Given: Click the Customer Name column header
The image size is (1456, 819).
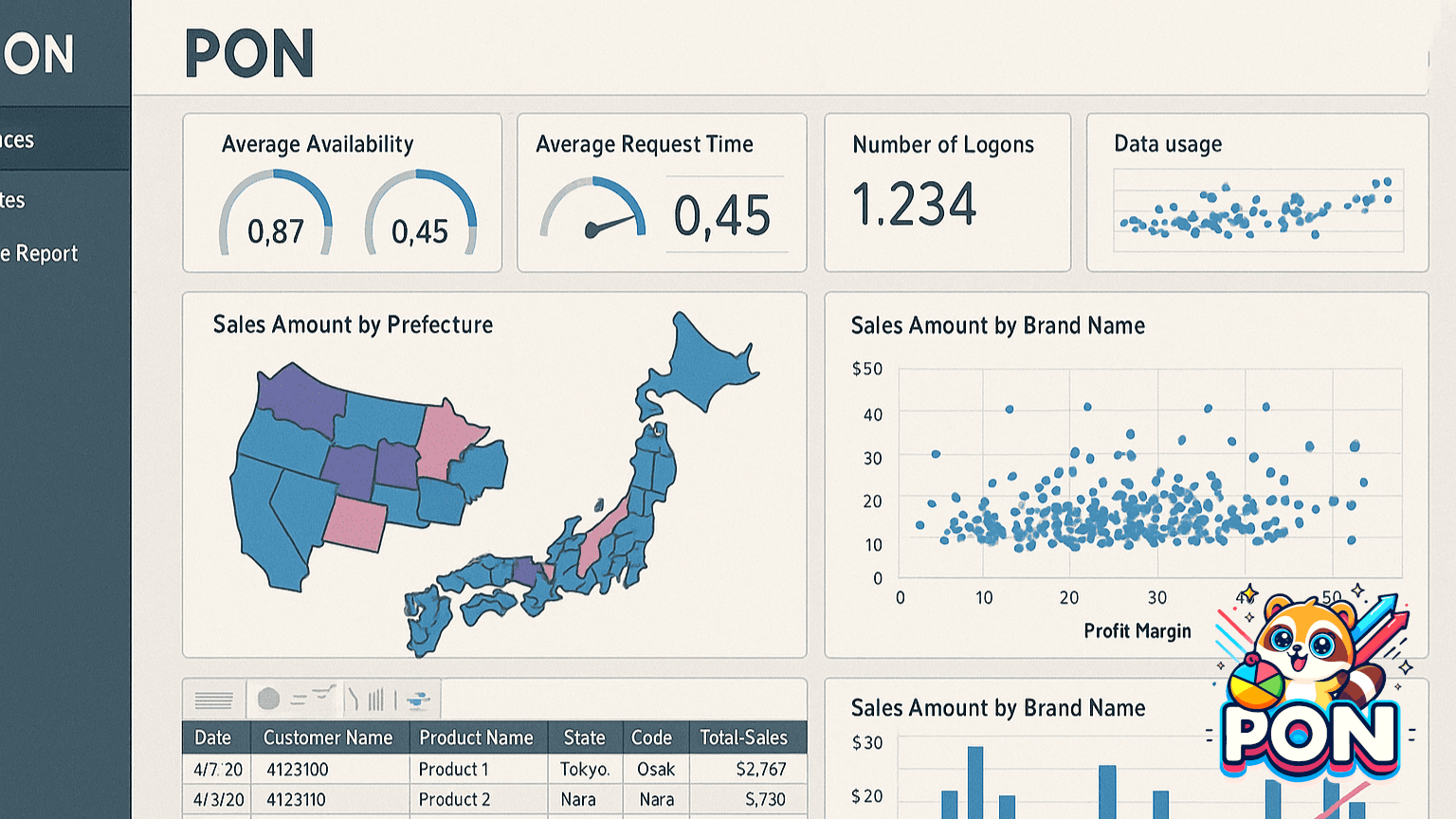Looking at the screenshot, I should (x=328, y=737).
